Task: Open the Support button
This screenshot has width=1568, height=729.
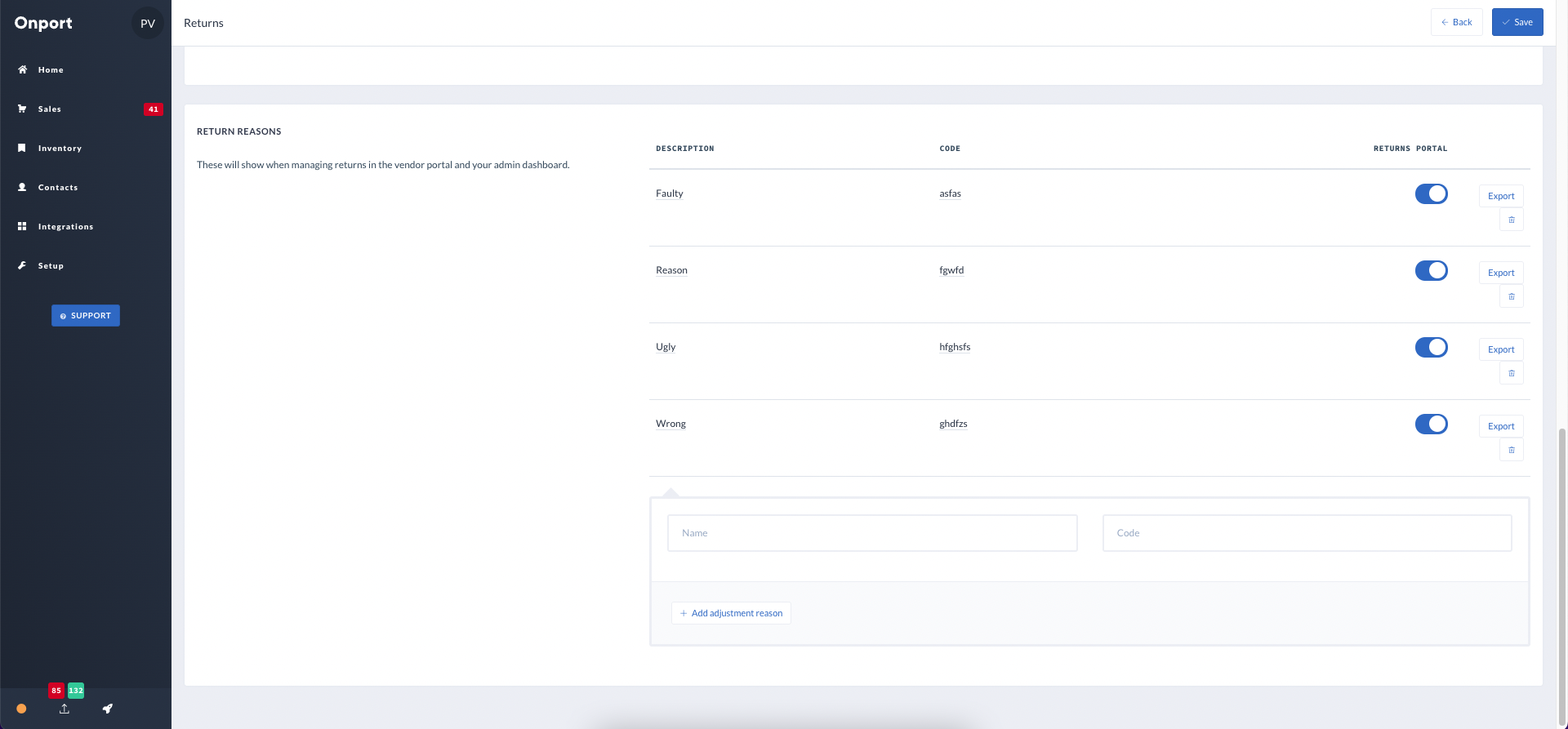Action: (86, 316)
